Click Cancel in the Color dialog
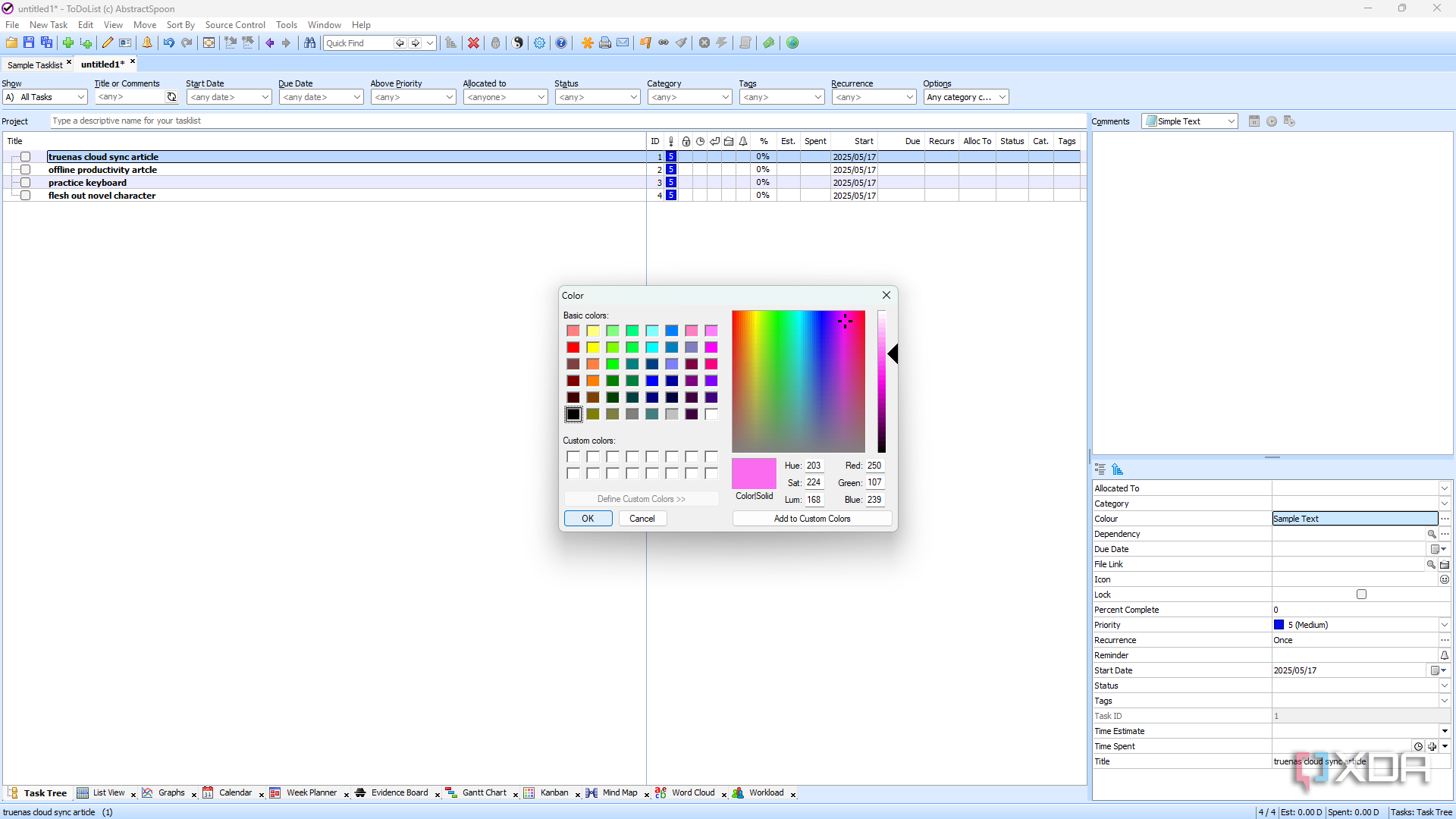1456x819 pixels. tap(642, 519)
